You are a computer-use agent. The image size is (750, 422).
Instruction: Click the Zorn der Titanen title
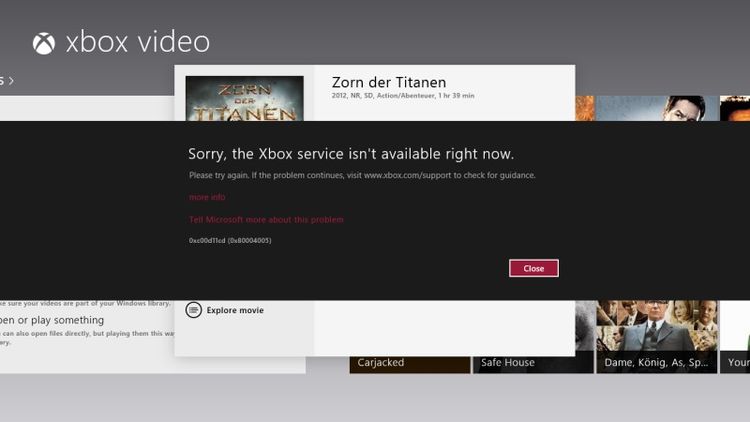pyautogui.click(x=389, y=82)
